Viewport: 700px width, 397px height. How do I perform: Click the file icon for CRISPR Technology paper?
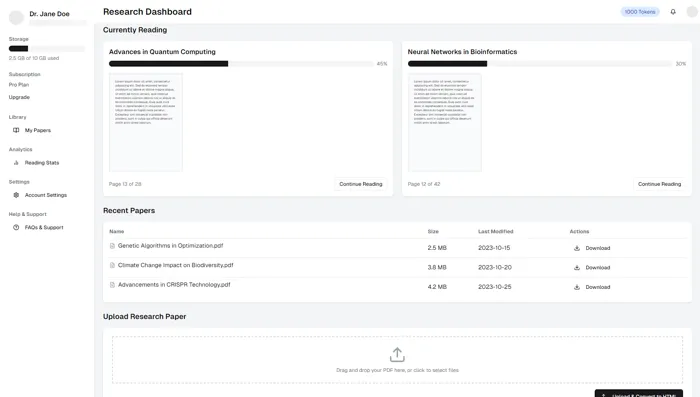(x=112, y=285)
